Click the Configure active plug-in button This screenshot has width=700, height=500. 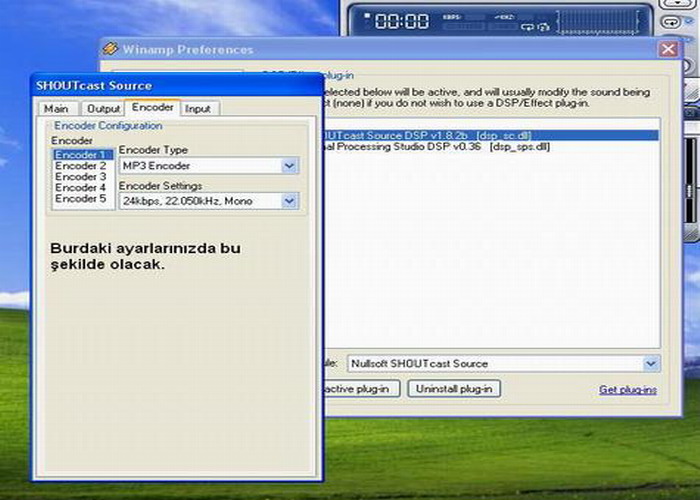click(362, 389)
